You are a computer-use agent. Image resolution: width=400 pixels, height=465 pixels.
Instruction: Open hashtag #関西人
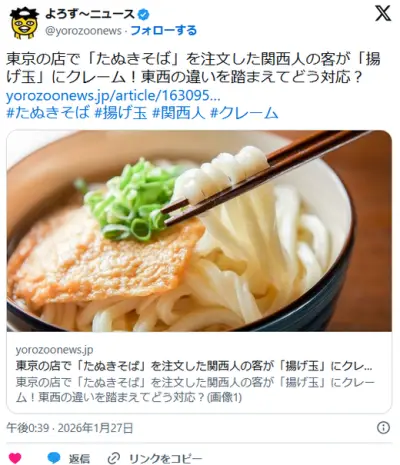tap(179, 113)
